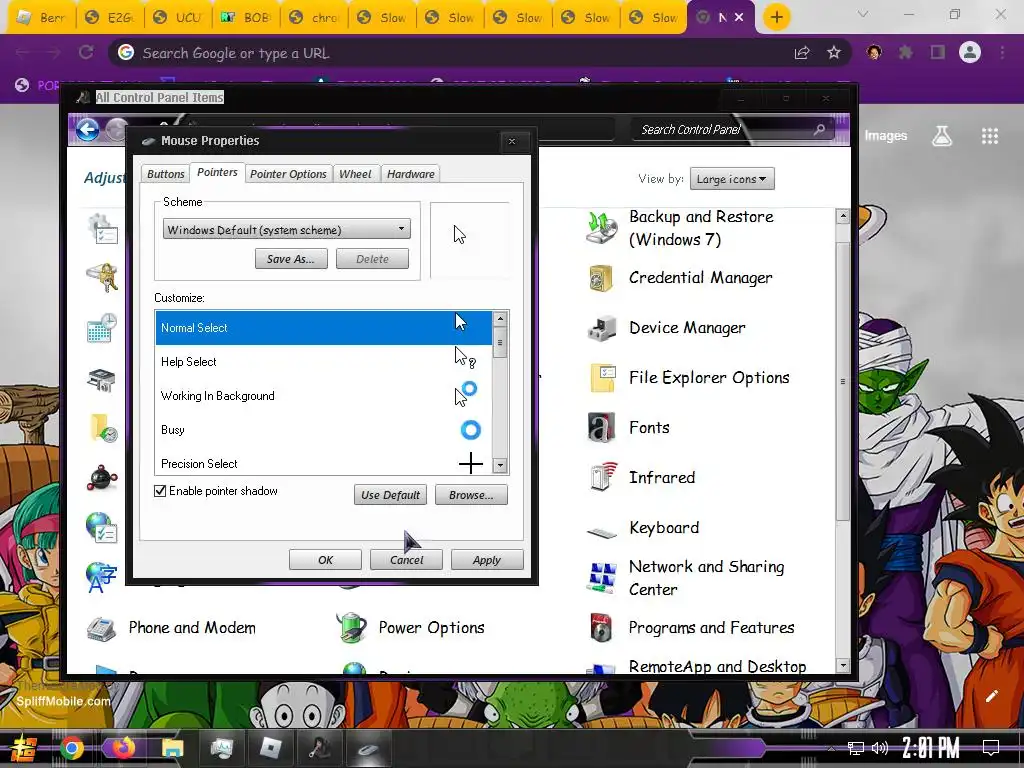Open the Keyboard icon

601,532
